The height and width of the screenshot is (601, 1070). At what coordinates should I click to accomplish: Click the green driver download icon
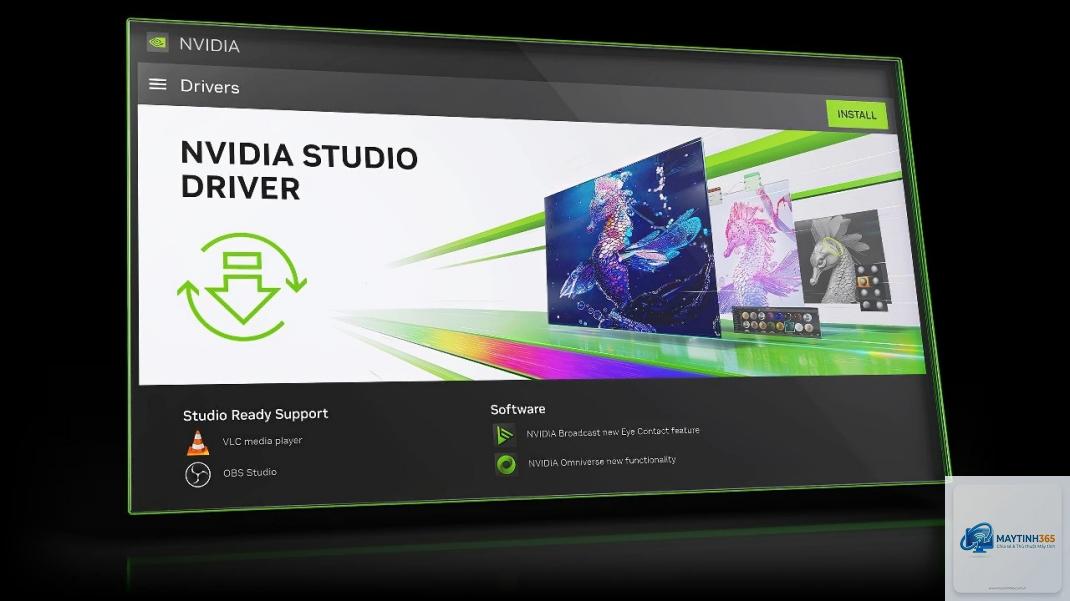[242, 287]
